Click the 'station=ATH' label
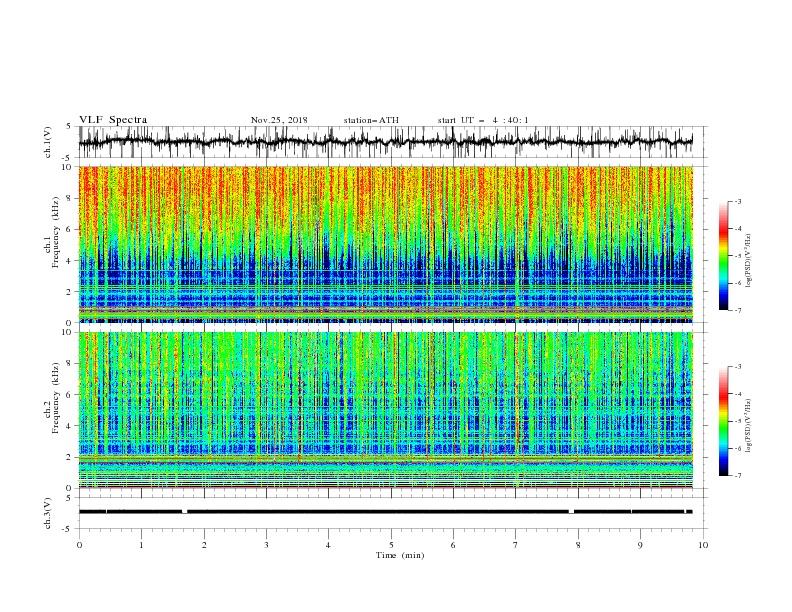This screenshot has width=792, height=612. 371,120
